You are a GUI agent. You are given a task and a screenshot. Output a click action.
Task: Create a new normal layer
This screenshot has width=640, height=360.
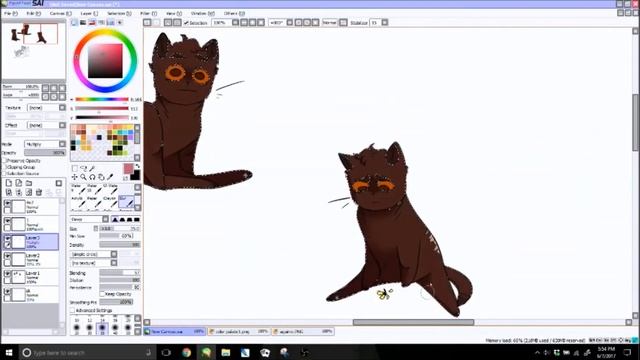pyautogui.click(x=9, y=183)
